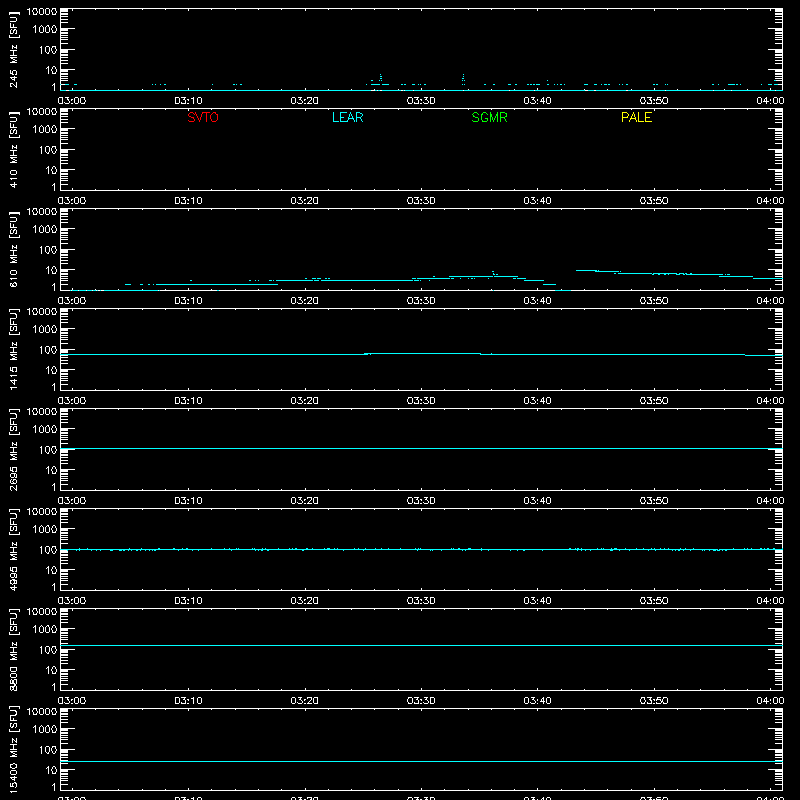Click the 04:00 tick label below 4995 MHz plot
This screenshot has height=800, width=800.
(x=770, y=601)
